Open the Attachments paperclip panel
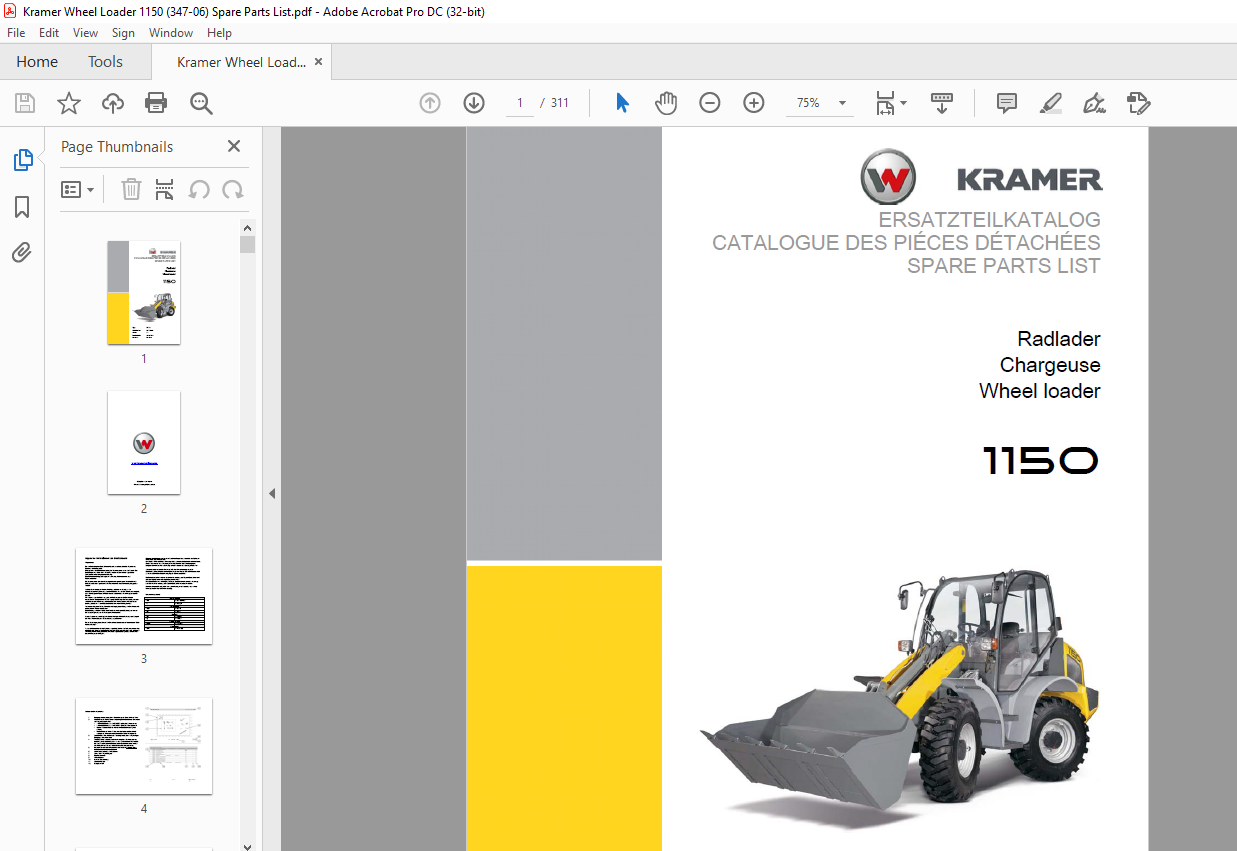1237x851 pixels. point(22,252)
